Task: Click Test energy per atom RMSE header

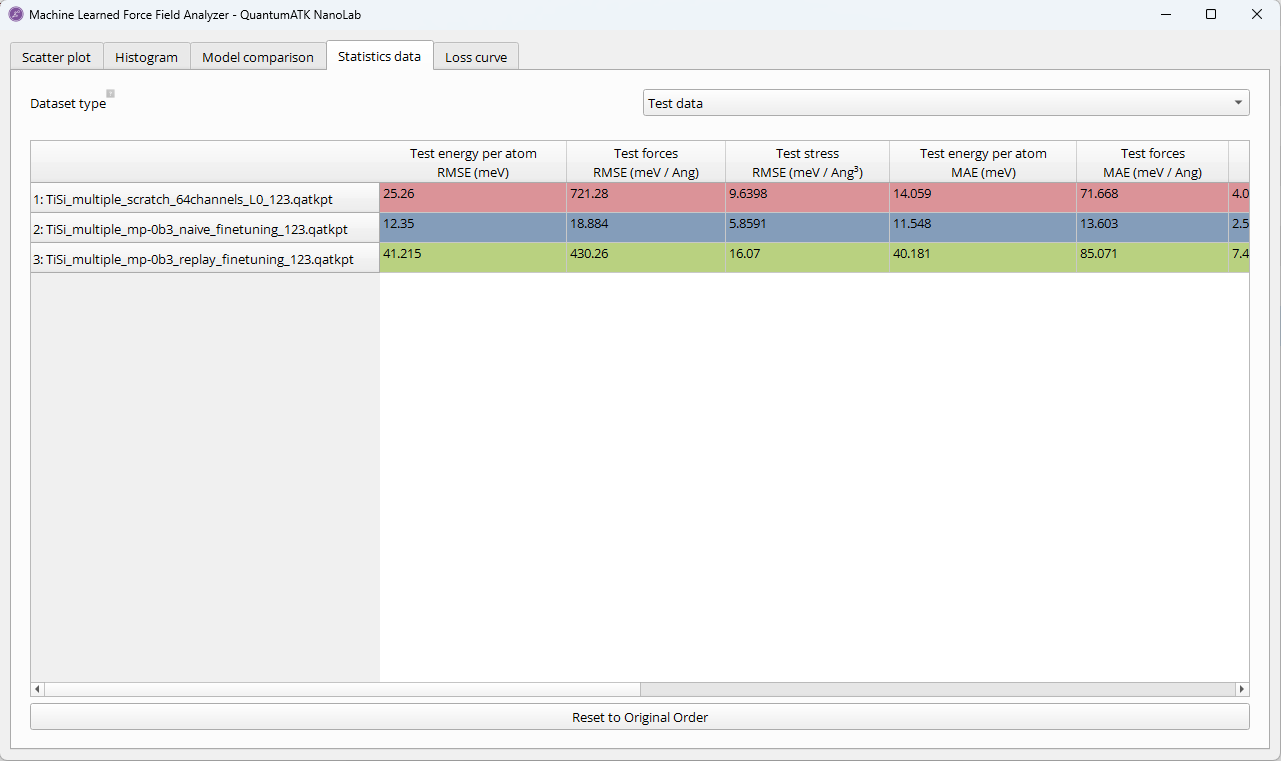Action: (x=473, y=162)
